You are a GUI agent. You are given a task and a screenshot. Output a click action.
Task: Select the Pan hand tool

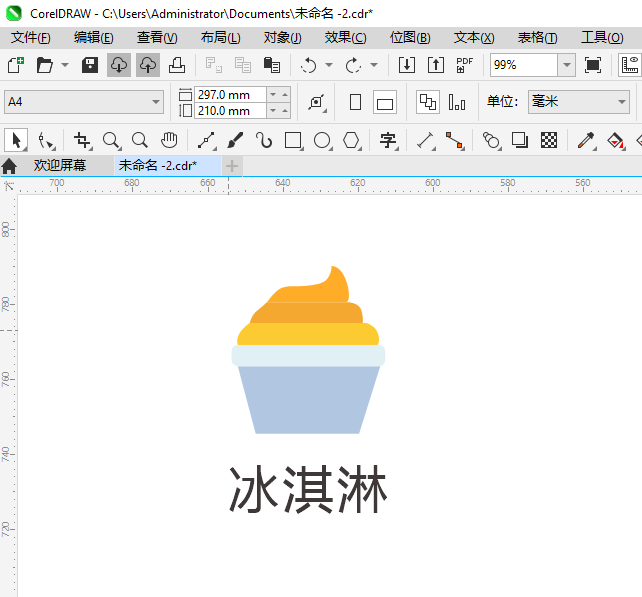click(169, 140)
